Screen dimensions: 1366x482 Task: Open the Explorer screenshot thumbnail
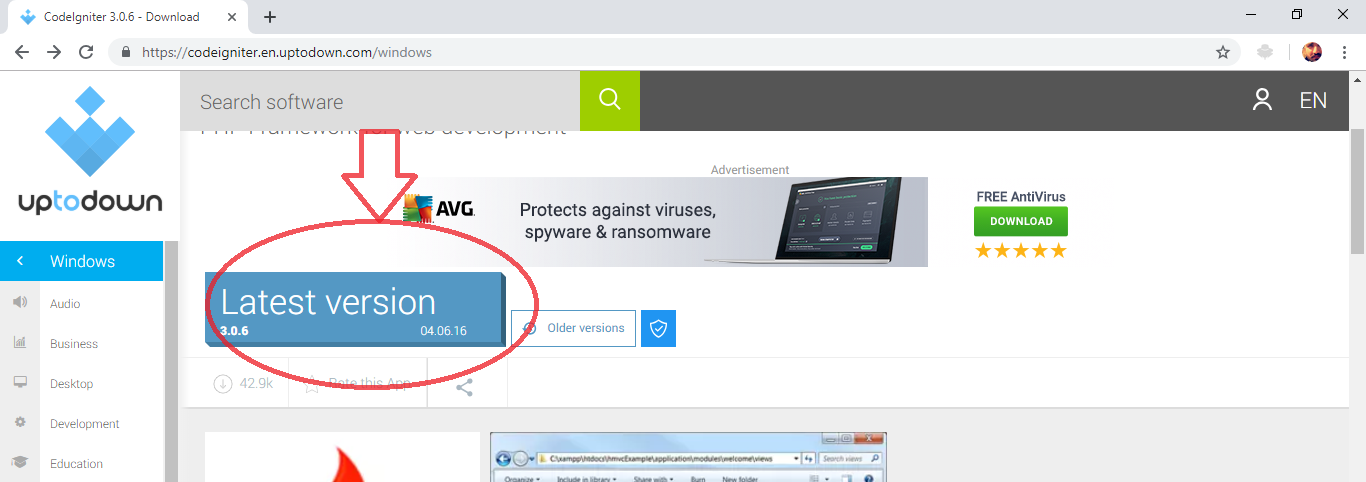(x=688, y=457)
